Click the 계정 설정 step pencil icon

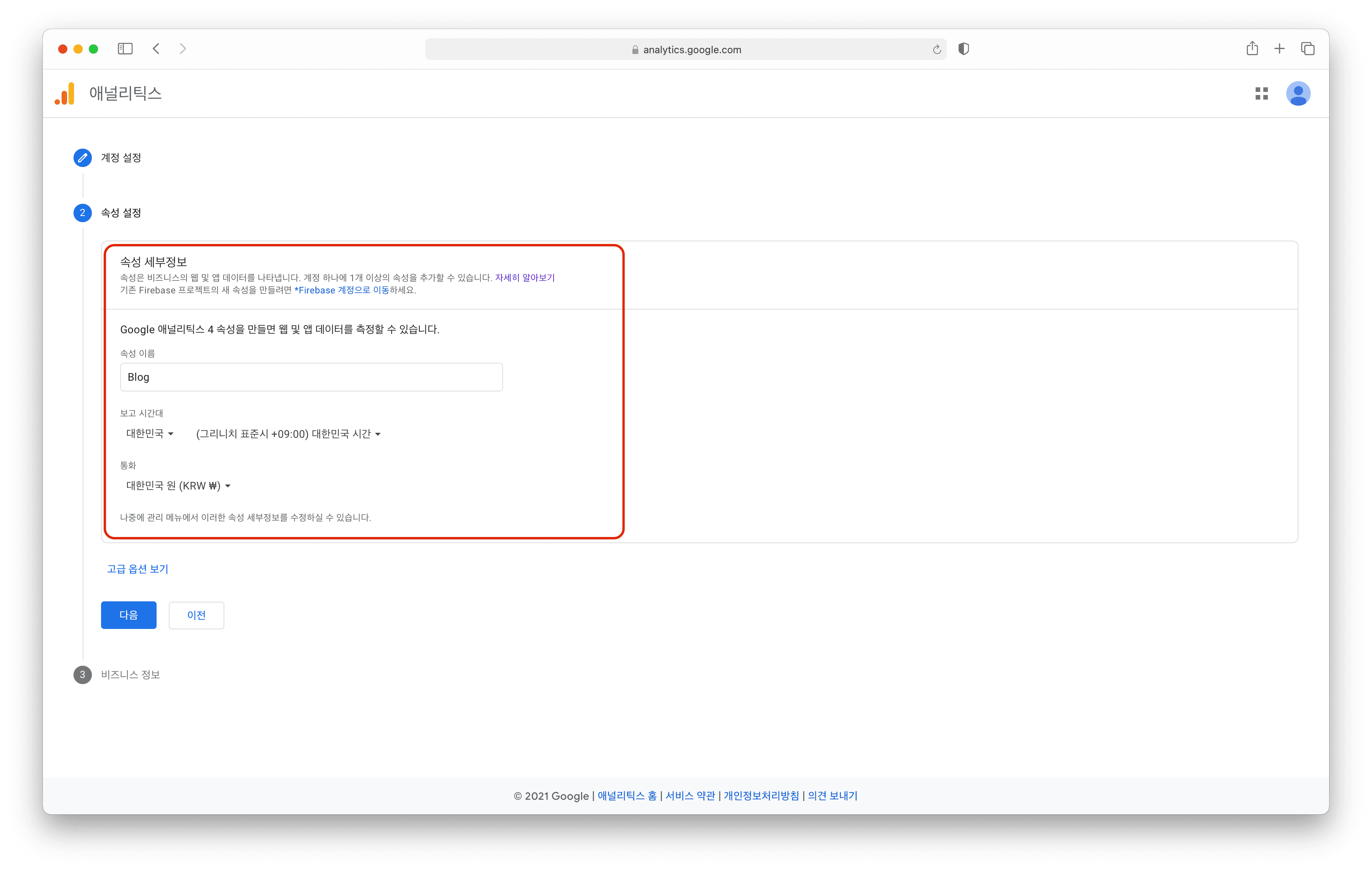83,158
